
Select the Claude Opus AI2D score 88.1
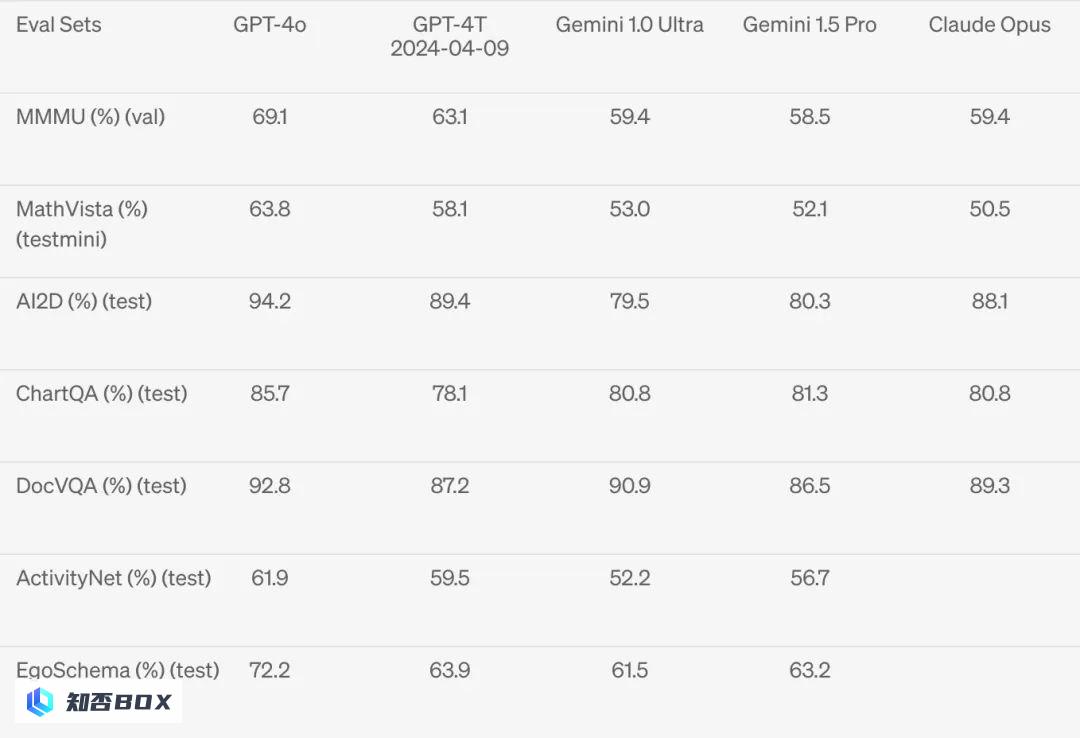(x=990, y=301)
